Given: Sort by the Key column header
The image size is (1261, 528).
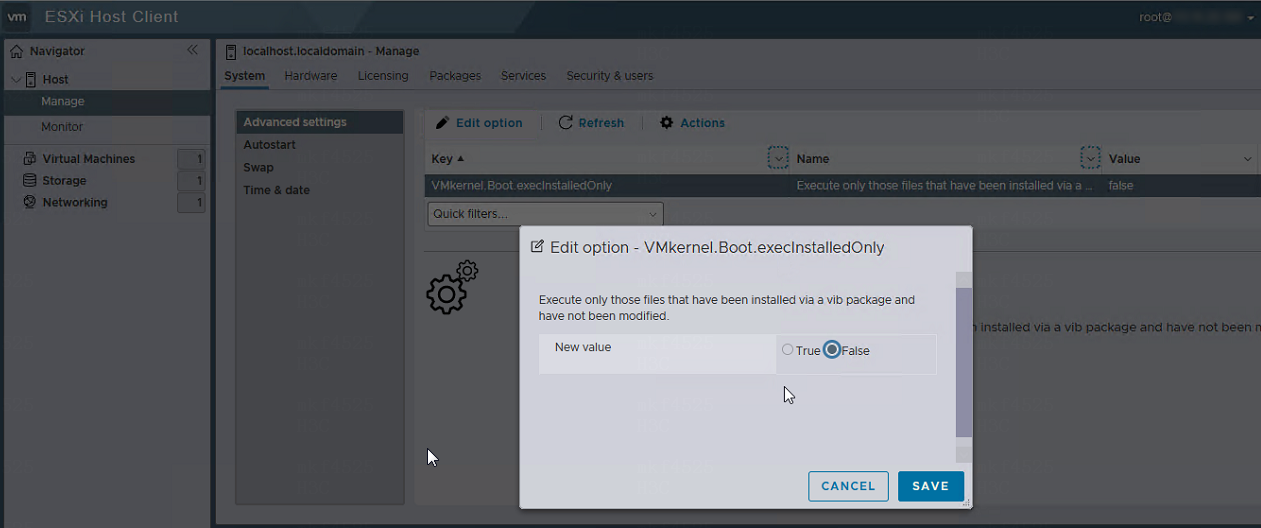Looking at the screenshot, I should [x=447, y=158].
